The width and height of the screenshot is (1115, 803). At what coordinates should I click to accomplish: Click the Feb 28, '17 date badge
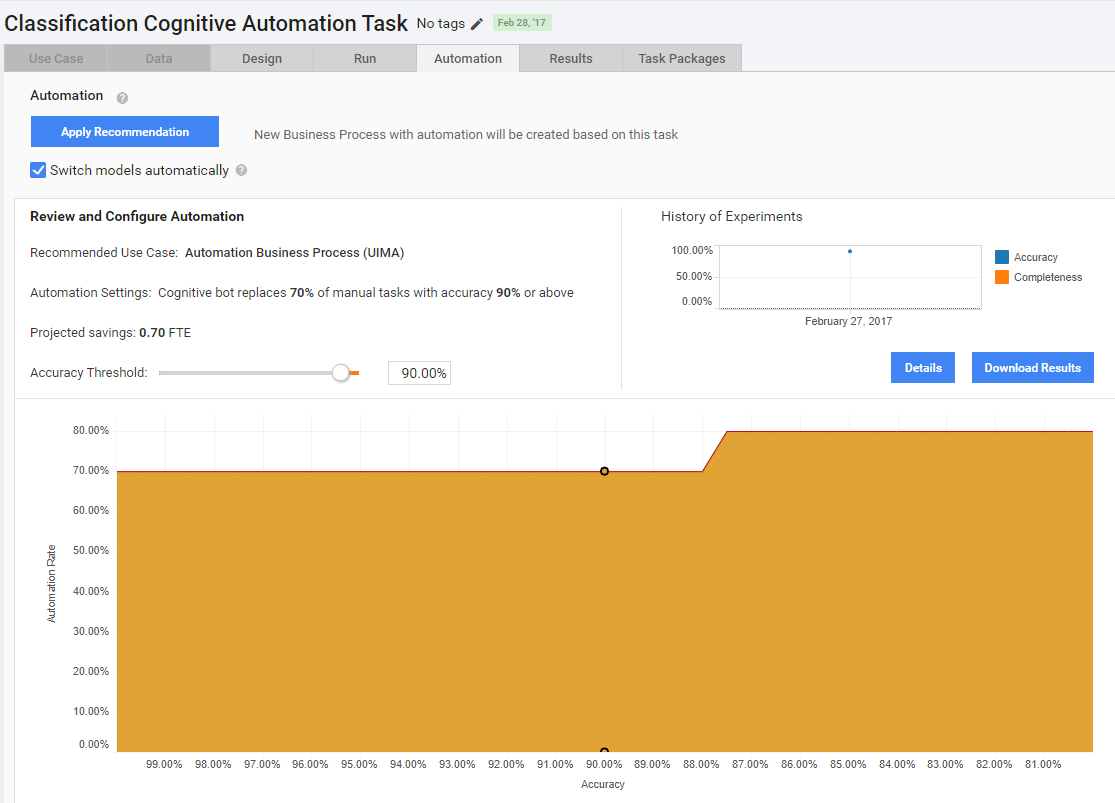(522, 23)
